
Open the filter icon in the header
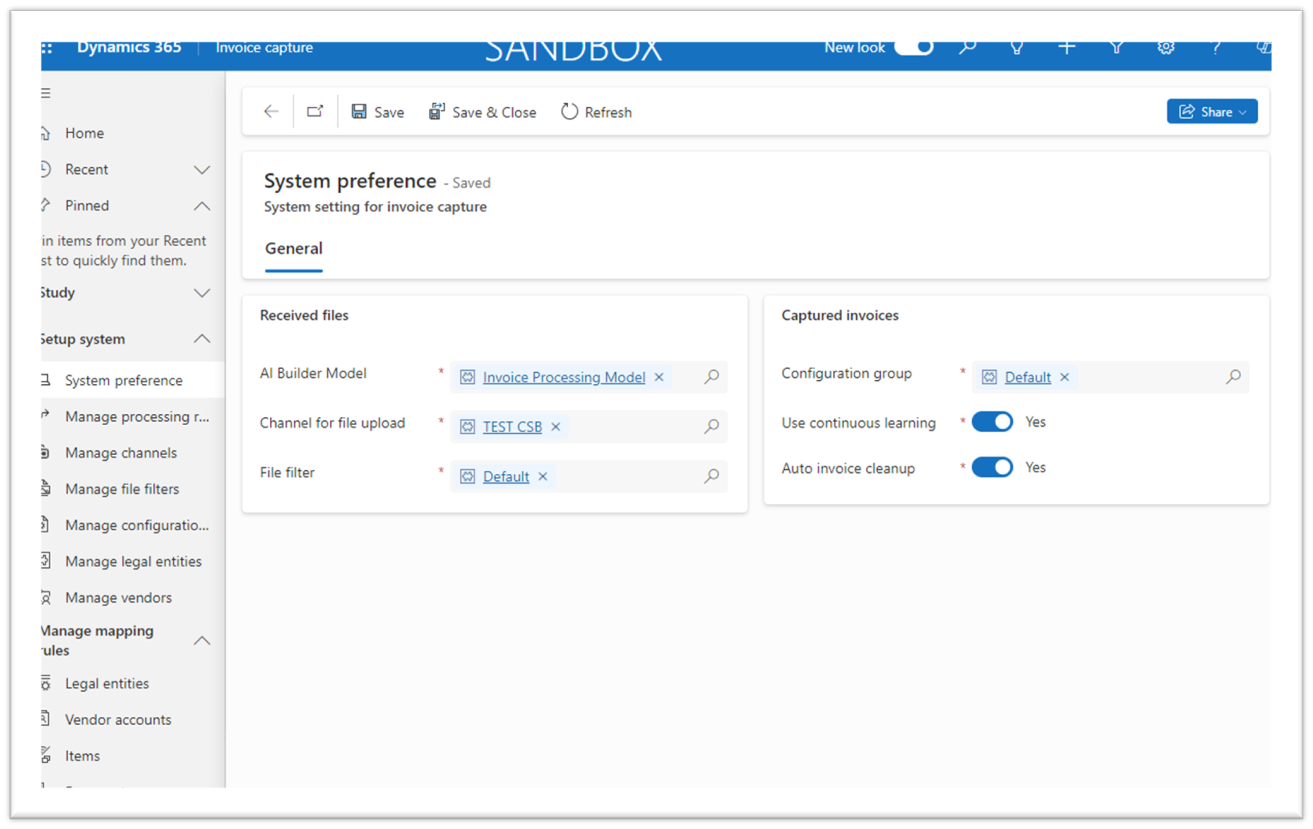click(1116, 46)
